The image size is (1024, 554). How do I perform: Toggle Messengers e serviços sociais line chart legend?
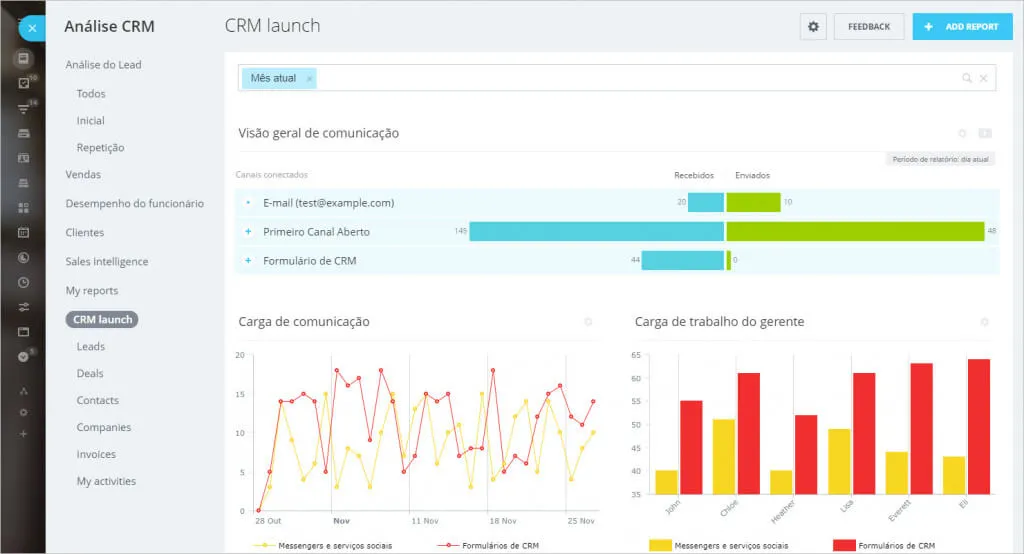(324, 545)
